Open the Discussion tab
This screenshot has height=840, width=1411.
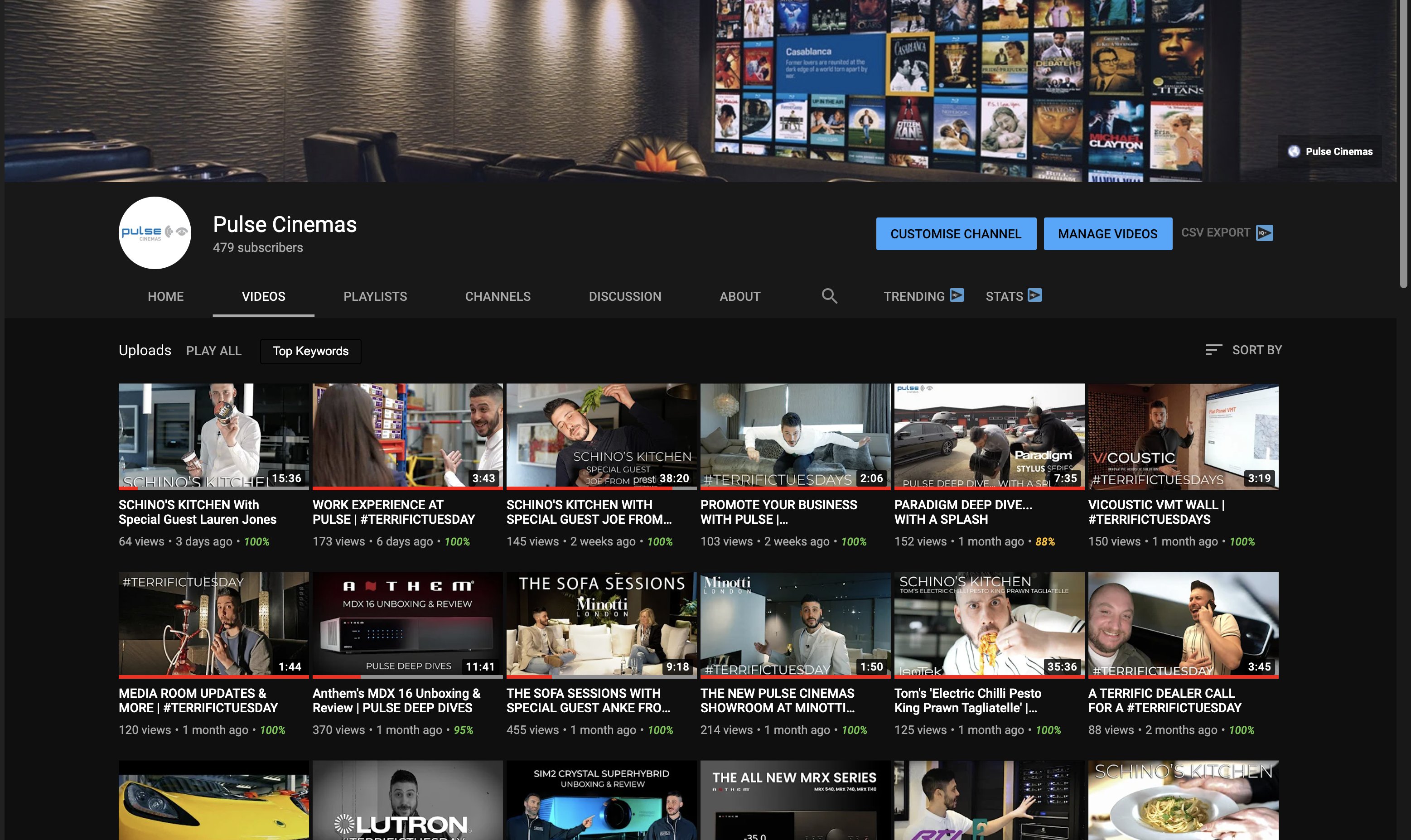(x=625, y=296)
